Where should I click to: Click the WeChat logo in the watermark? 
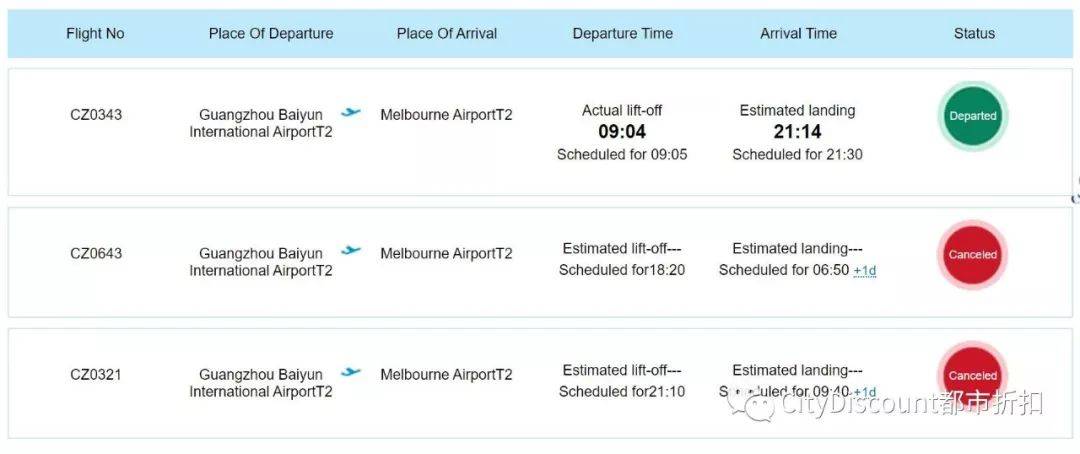pyautogui.click(x=751, y=406)
